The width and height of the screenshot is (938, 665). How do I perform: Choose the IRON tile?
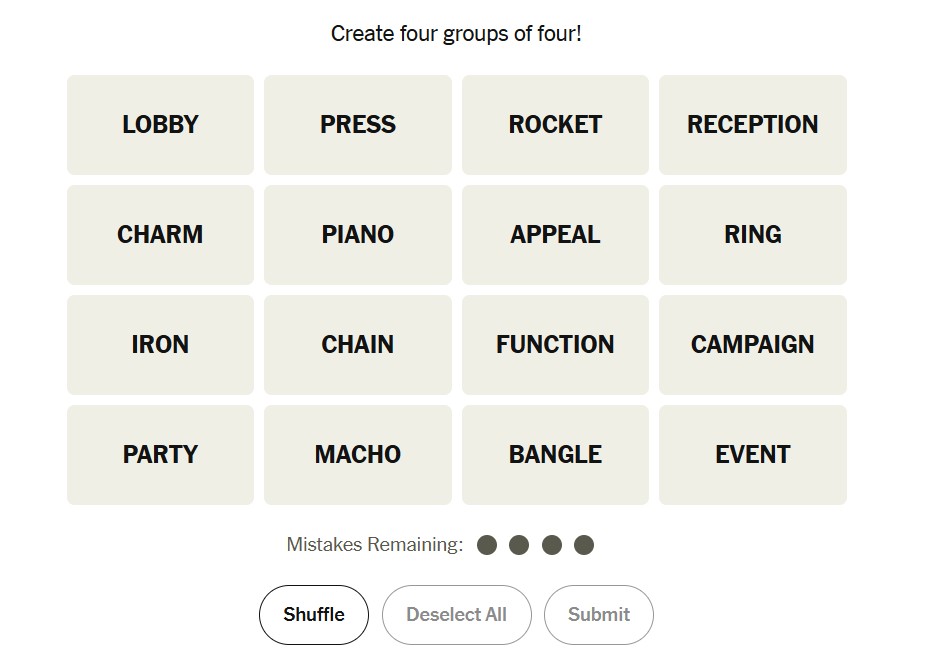pos(160,345)
